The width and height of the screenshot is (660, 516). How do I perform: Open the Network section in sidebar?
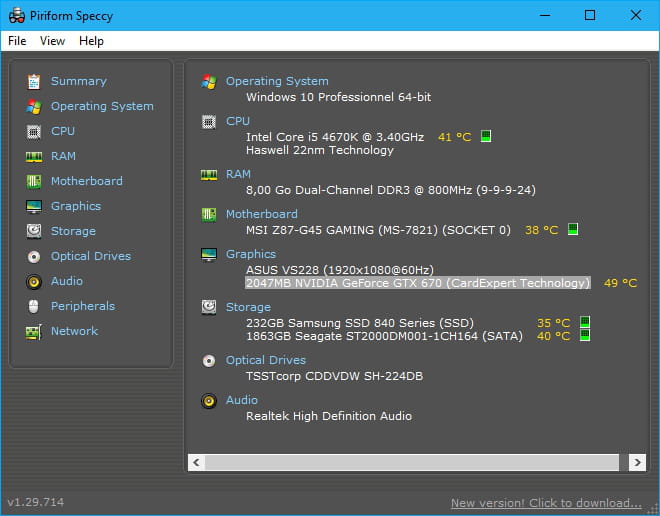click(x=74, y=331)
